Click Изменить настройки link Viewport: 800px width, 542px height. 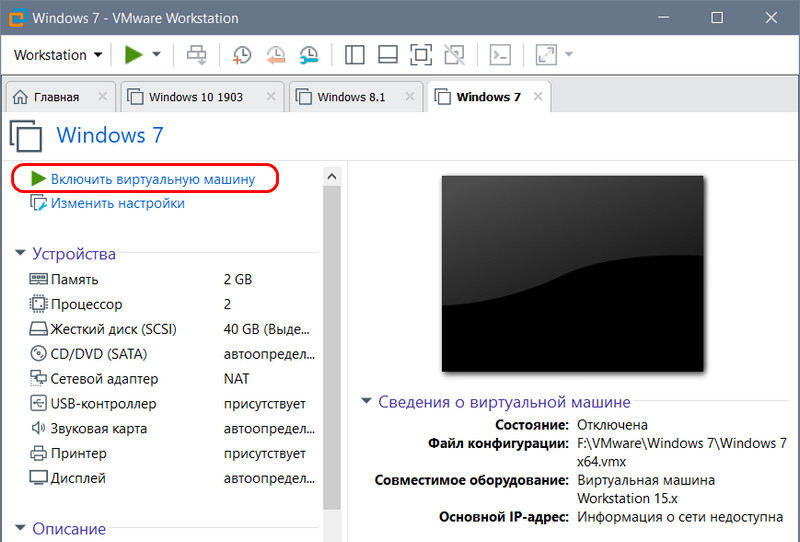[117, 203]
